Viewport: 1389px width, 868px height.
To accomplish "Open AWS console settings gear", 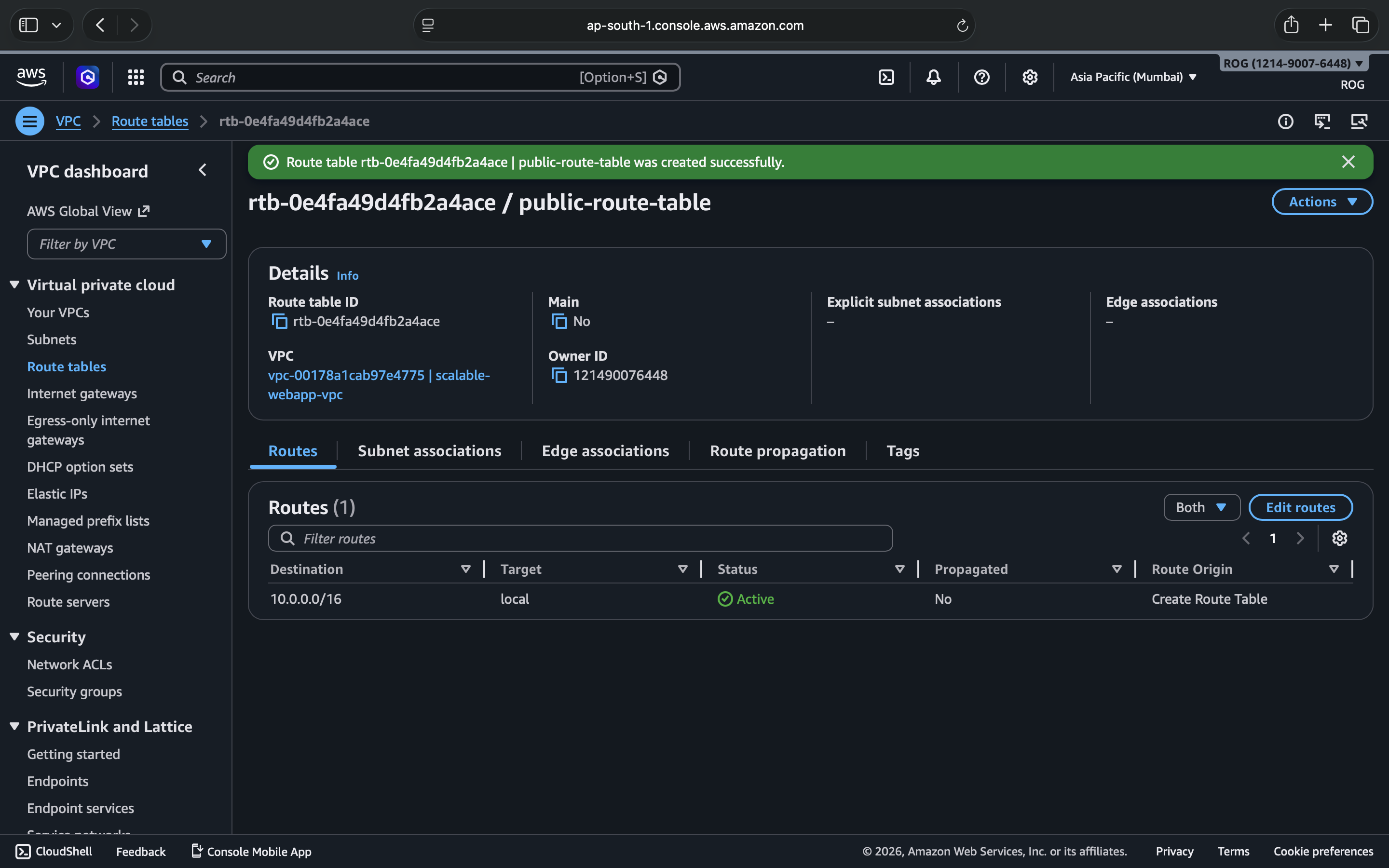I will point(1030,77).
